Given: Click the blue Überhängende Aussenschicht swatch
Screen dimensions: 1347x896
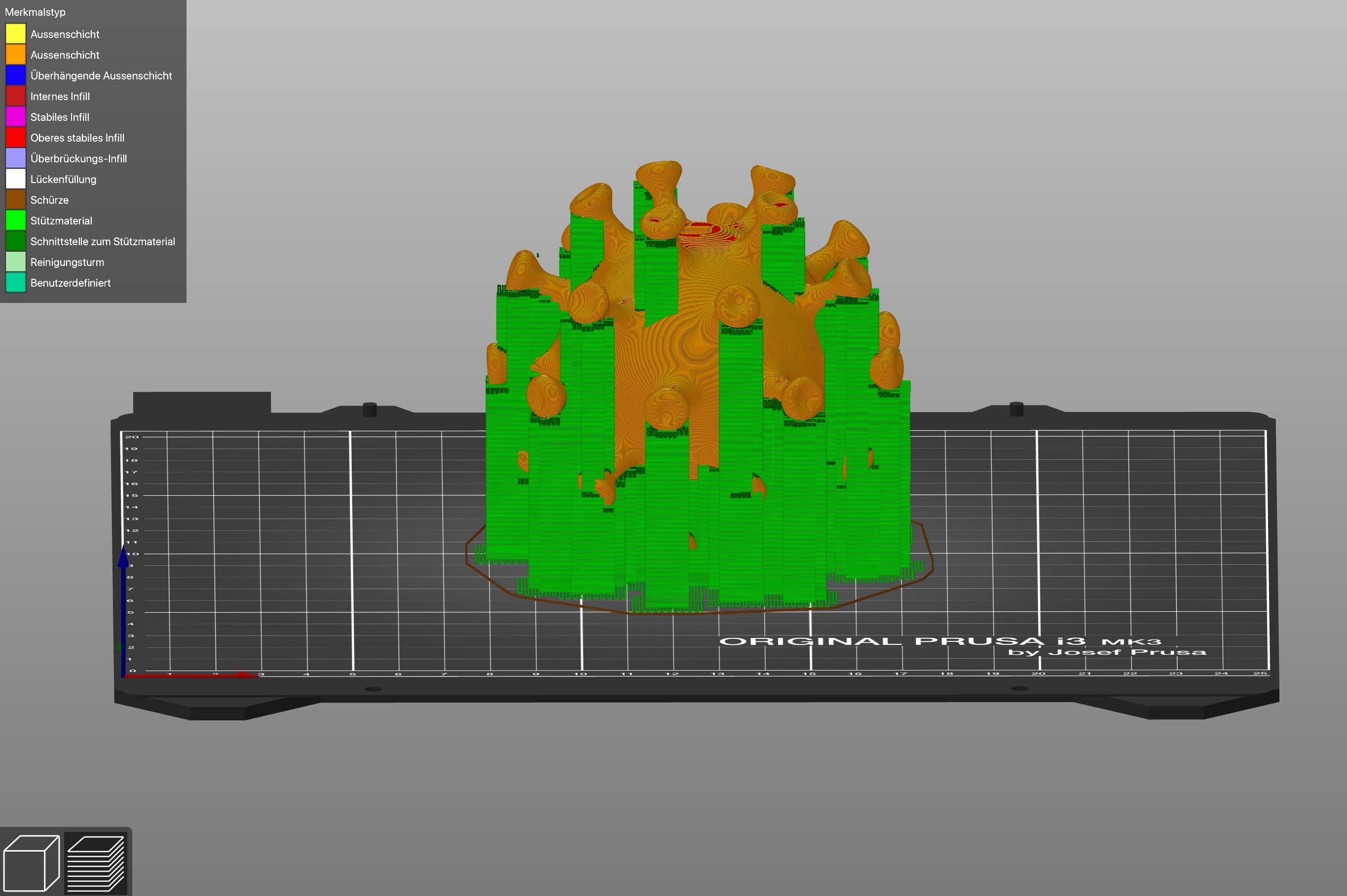Looking at the screenshot, I should pyautogui.click(x=15, y=75).
